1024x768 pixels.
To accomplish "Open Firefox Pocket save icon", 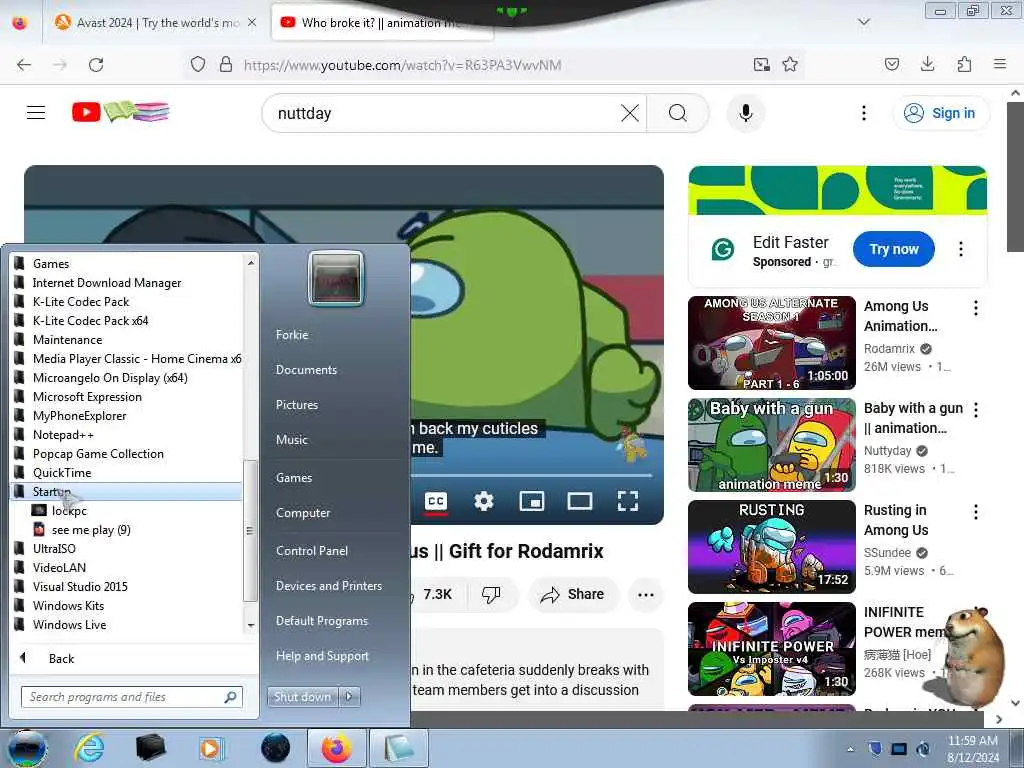I will point(891,64).
